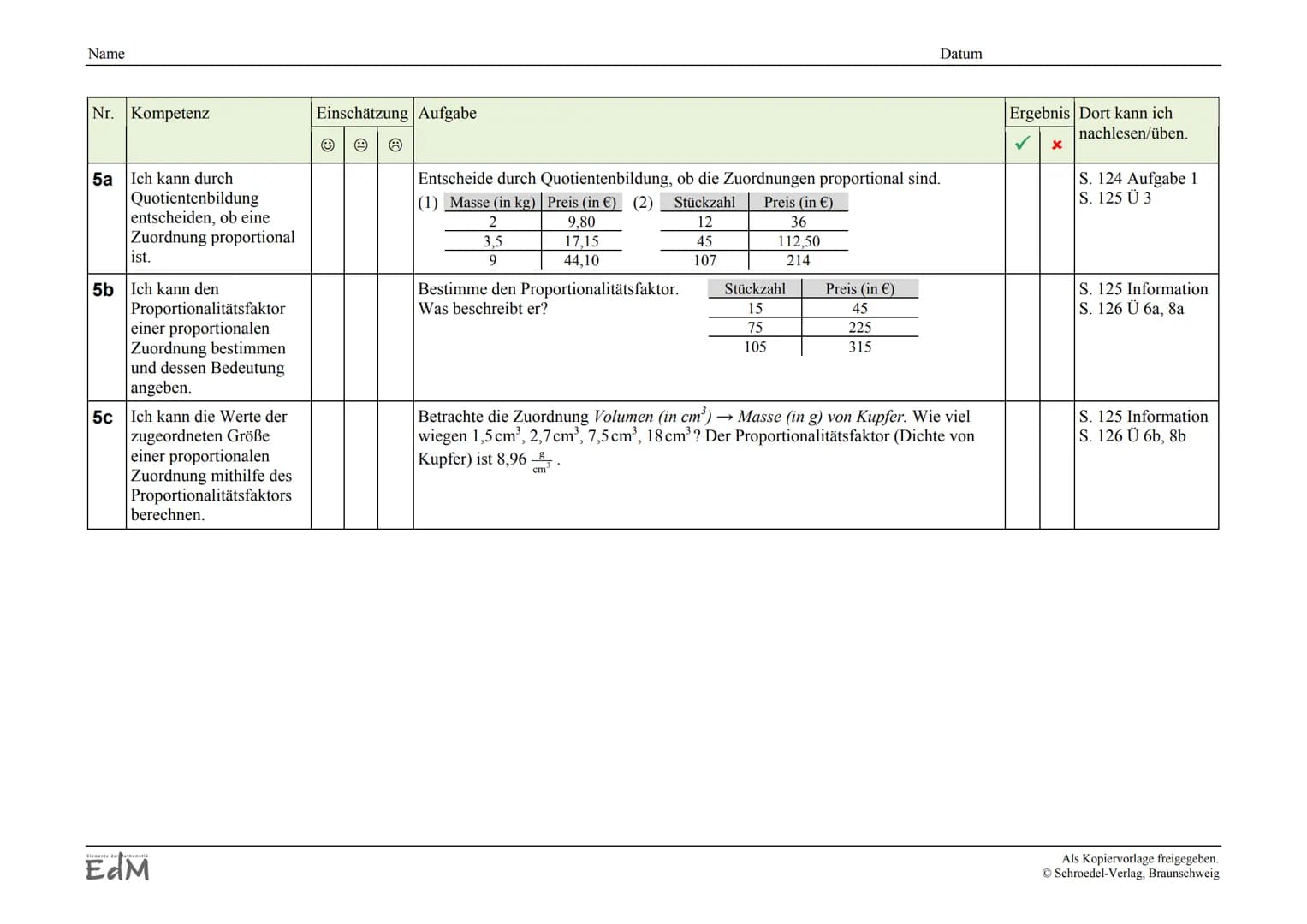Mark the correct result cell for row 5a
Viewport: 1307px width, 924px height.
(x=1022, y=218)
